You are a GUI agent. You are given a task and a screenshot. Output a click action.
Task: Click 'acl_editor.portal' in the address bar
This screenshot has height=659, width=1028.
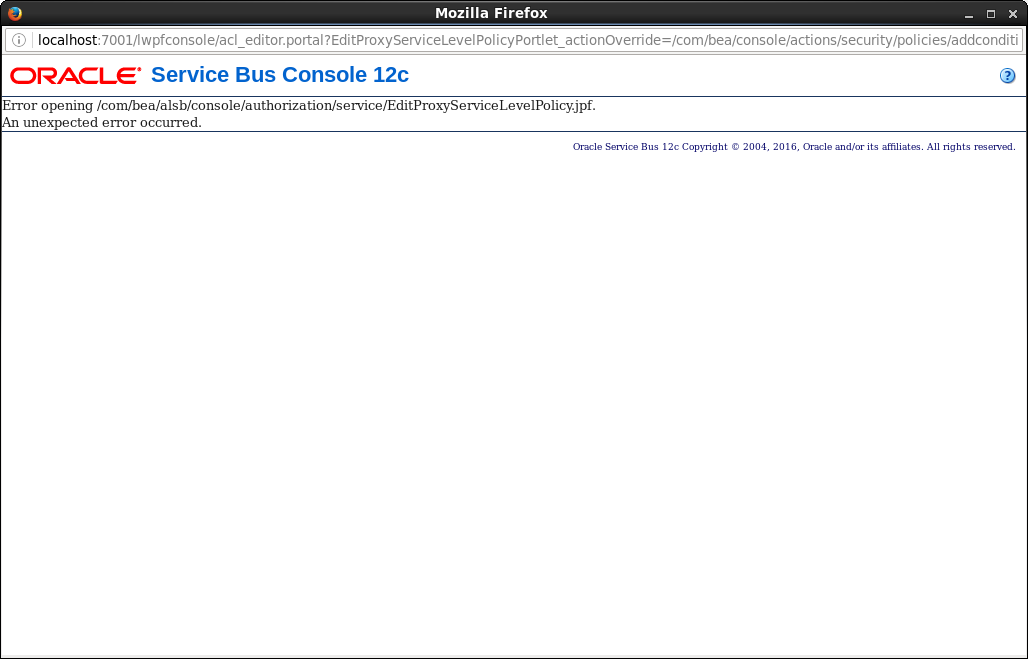pos(269,40)
